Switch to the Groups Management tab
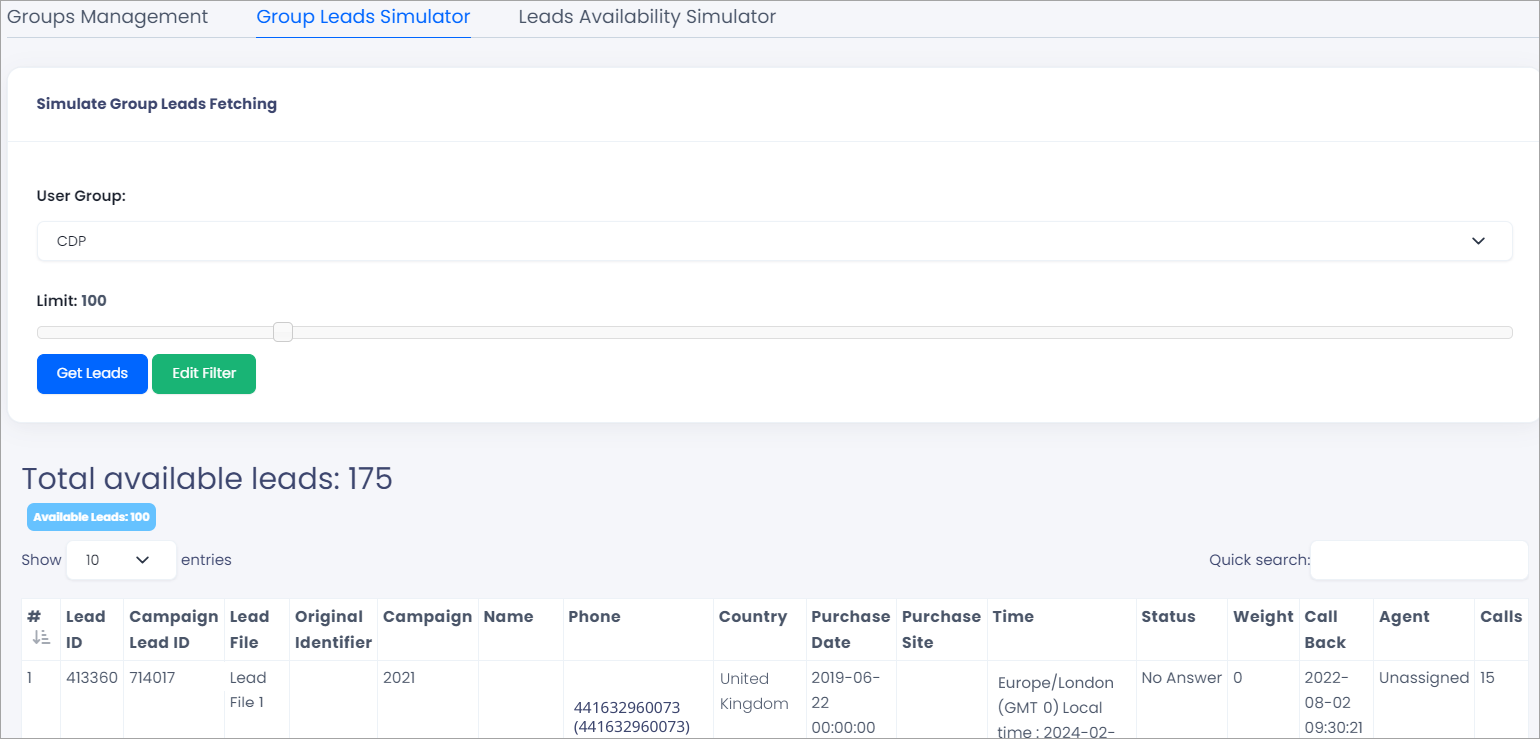The height and width of the screenshot is (739, 1540). point(108,17)
